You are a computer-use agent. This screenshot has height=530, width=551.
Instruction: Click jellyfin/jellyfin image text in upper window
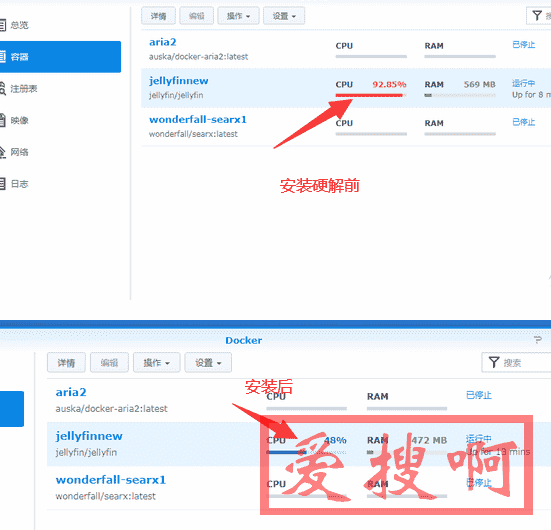pyautogui.click(x=176, y=95)
